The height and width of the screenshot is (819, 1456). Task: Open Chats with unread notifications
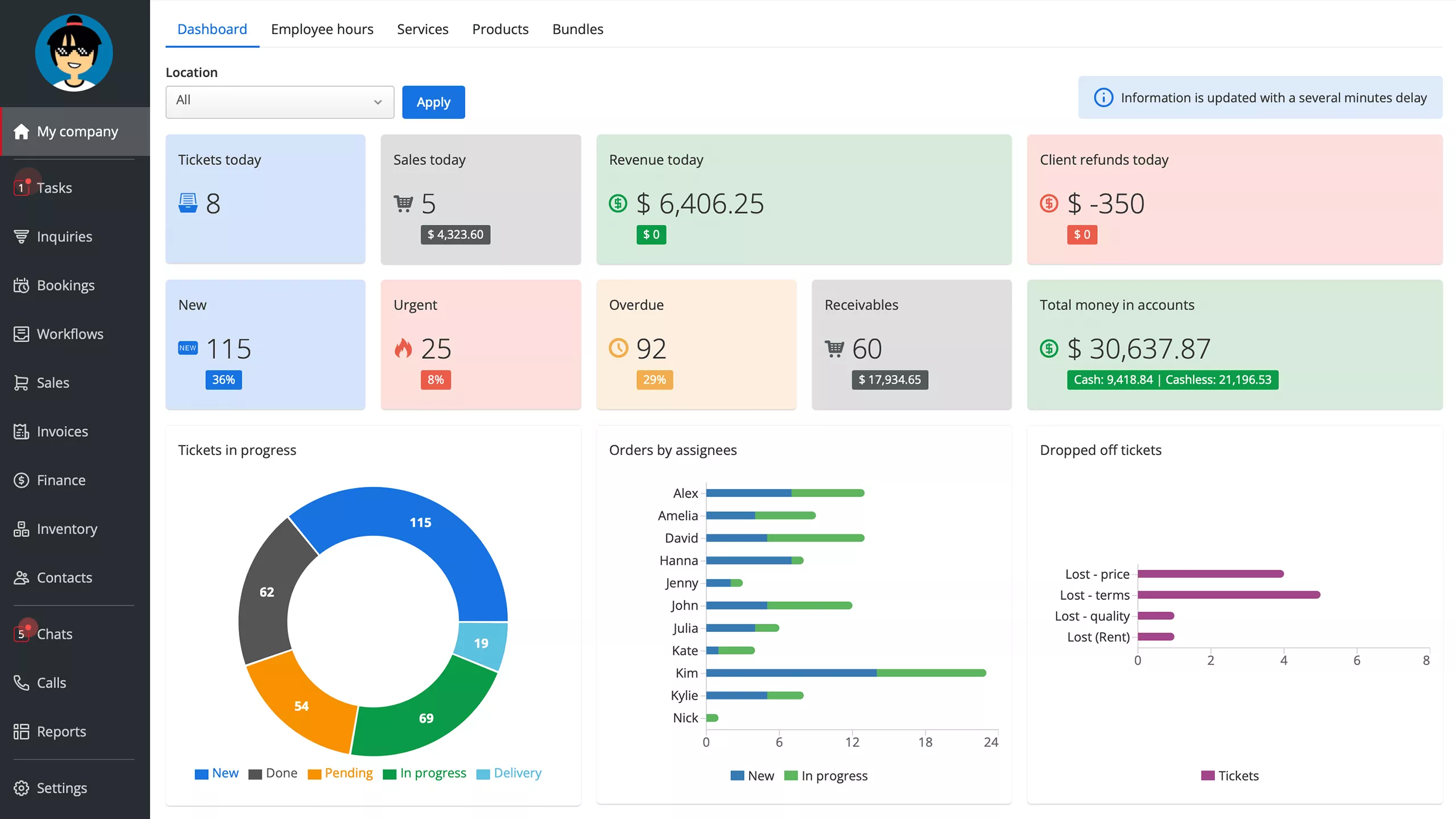tap(55, 634)
